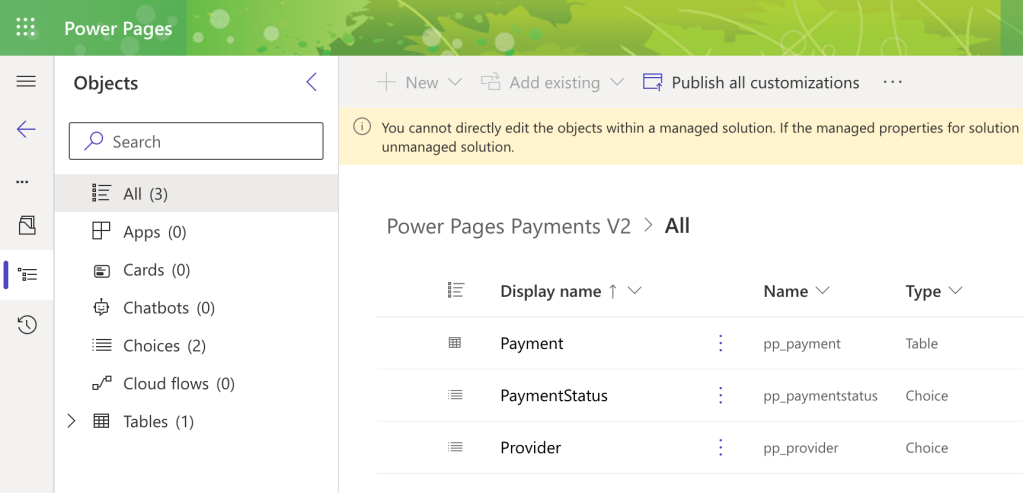Viewport: 1023px width, 493px height.
Task: Click the back arrow in left rail
Action: pyautogui.click(x=26, y=130)
